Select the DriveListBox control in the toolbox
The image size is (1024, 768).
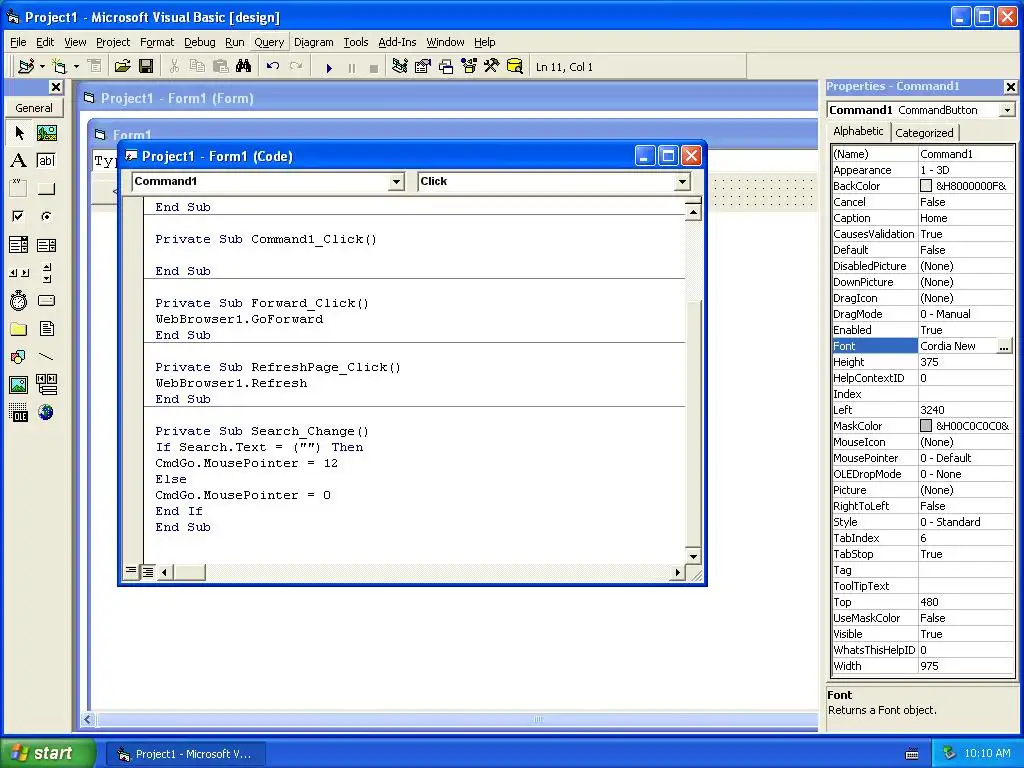point(46,300)
